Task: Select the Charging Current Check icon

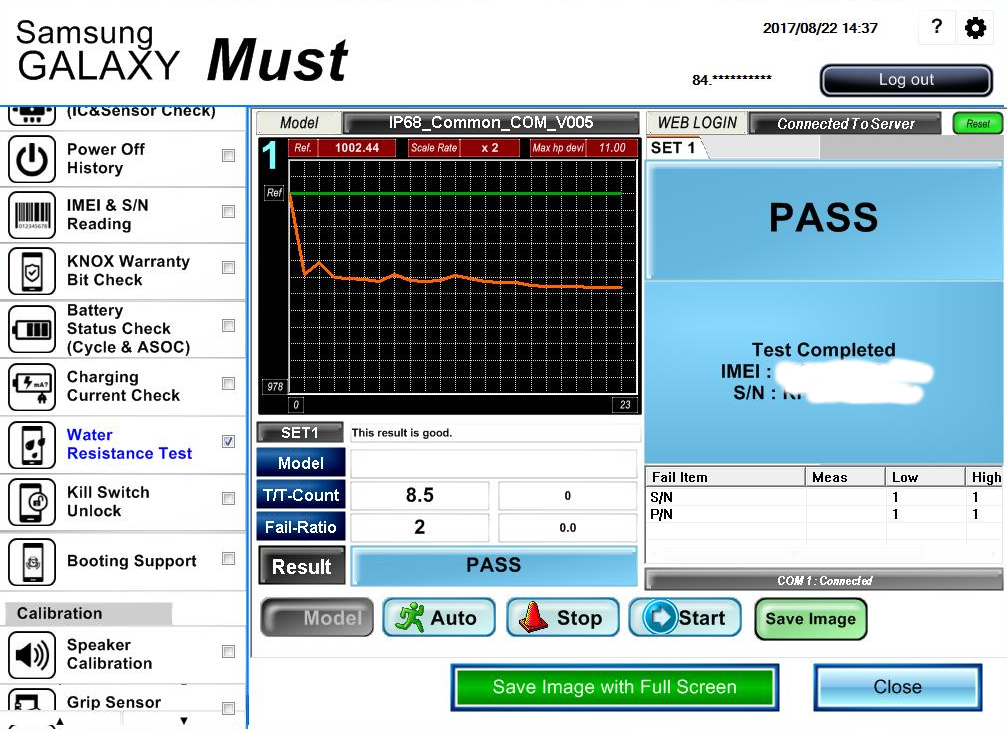Action: pos(32,387)
